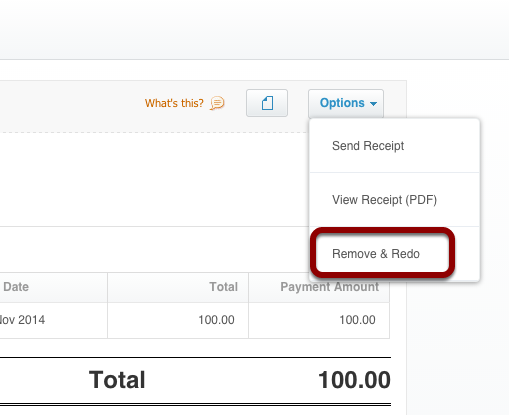Select the 100.00 Payment Amount cell

coord(319,320)
